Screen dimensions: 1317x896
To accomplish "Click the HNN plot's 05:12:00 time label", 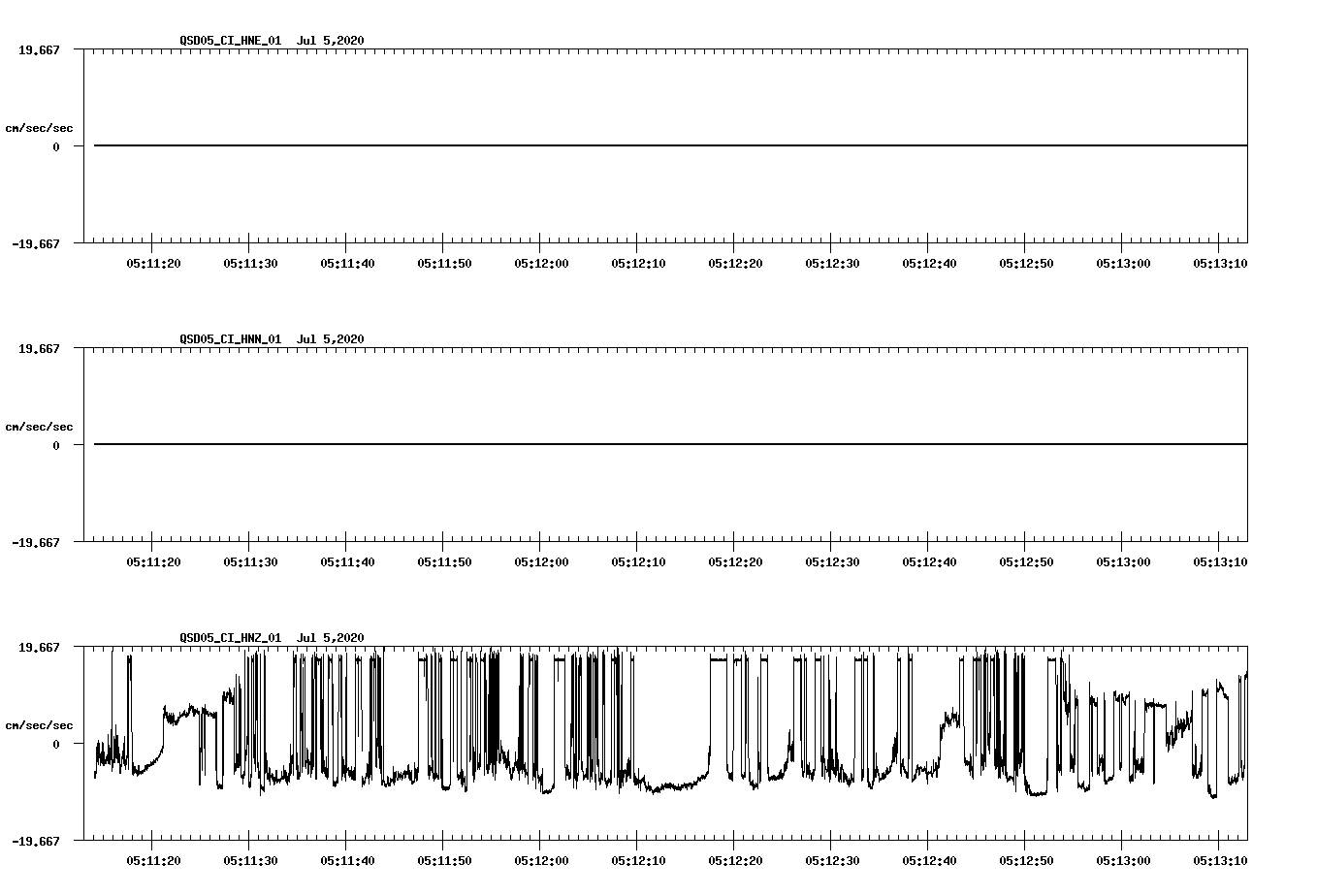I will (541, 561).
